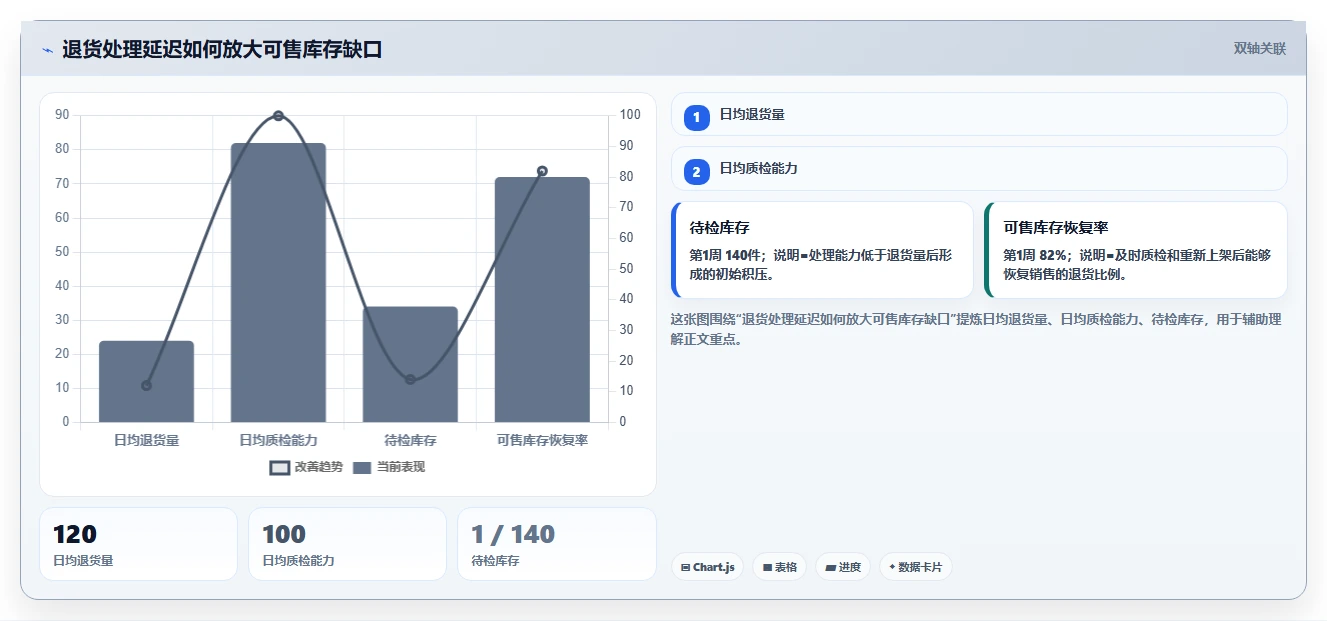Click x-axis label 可售库存恢复率

click(542, 440)
